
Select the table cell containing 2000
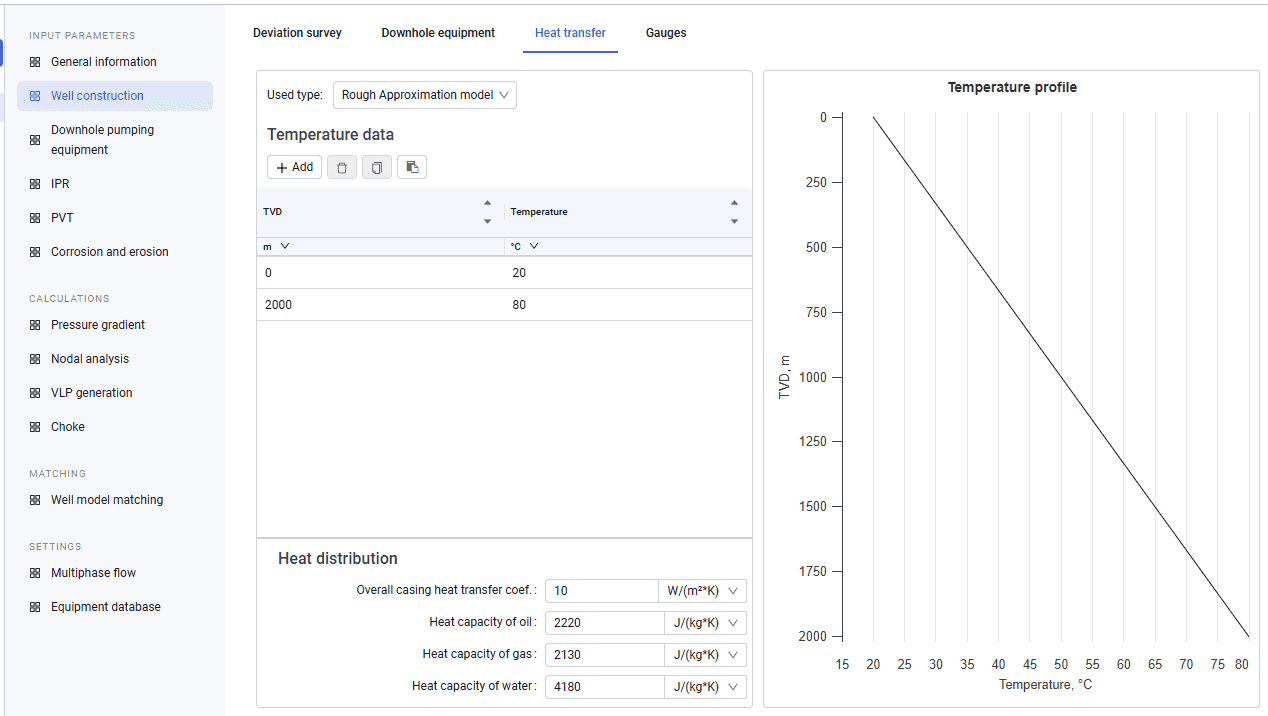coord(380,305)
